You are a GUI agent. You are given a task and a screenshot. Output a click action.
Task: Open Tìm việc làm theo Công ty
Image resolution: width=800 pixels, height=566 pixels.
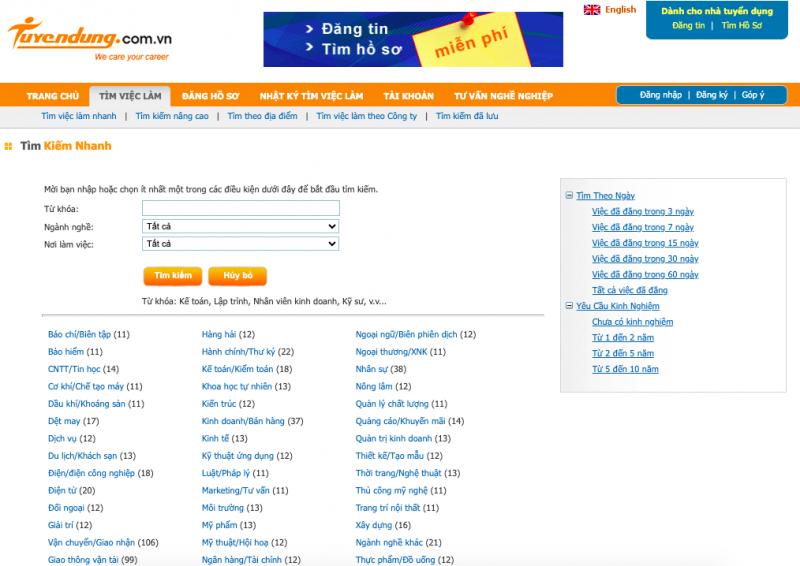366,116
